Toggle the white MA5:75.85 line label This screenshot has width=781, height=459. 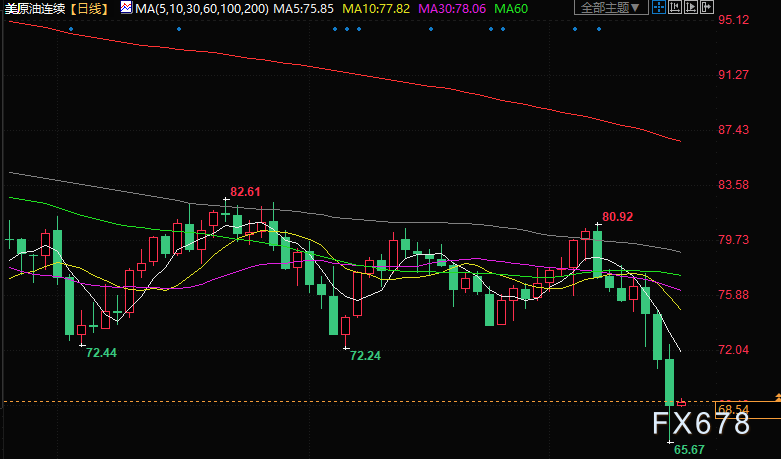pyautogui.click(x=305, y=8)
